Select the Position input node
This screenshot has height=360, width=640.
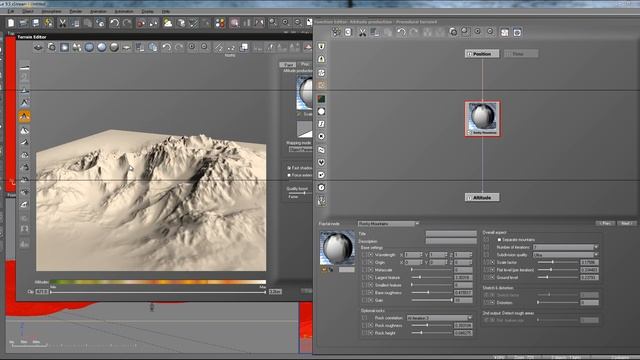click(482, 53)
